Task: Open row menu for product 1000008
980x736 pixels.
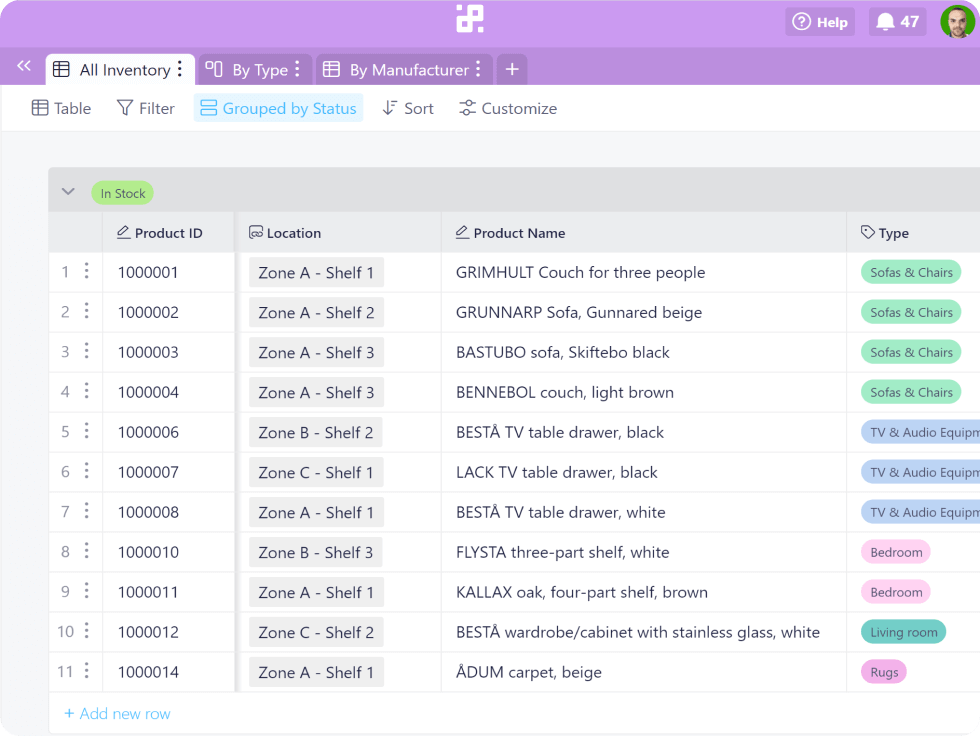Action: (87, 511)
